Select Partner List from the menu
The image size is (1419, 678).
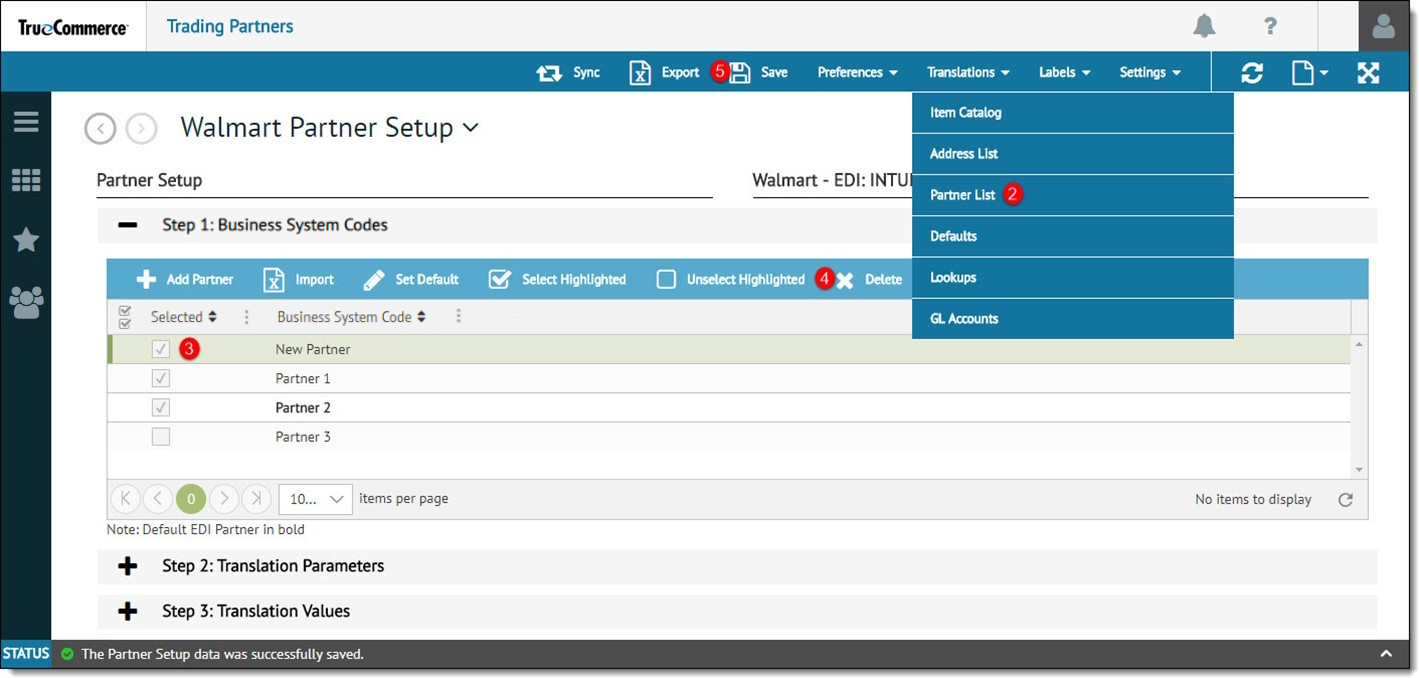click(x=962, y=194)
